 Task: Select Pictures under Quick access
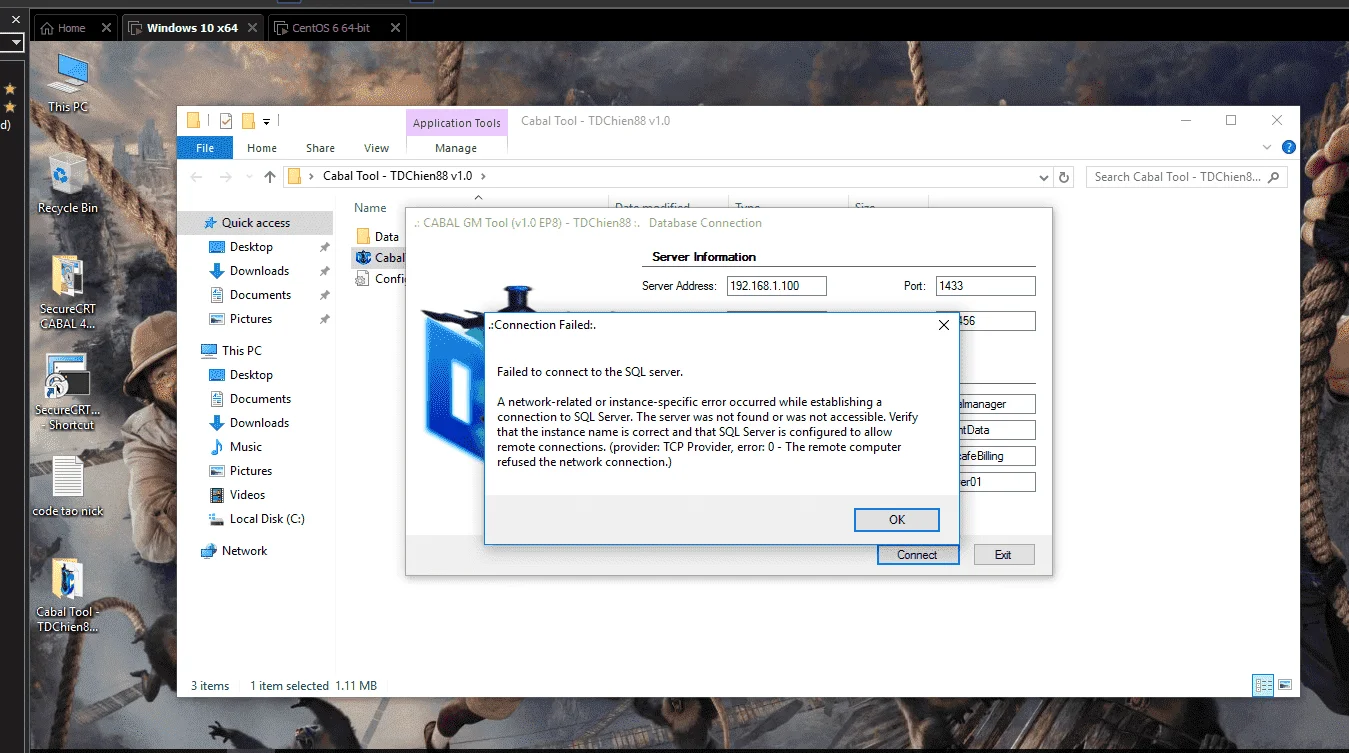coord(251,319)
